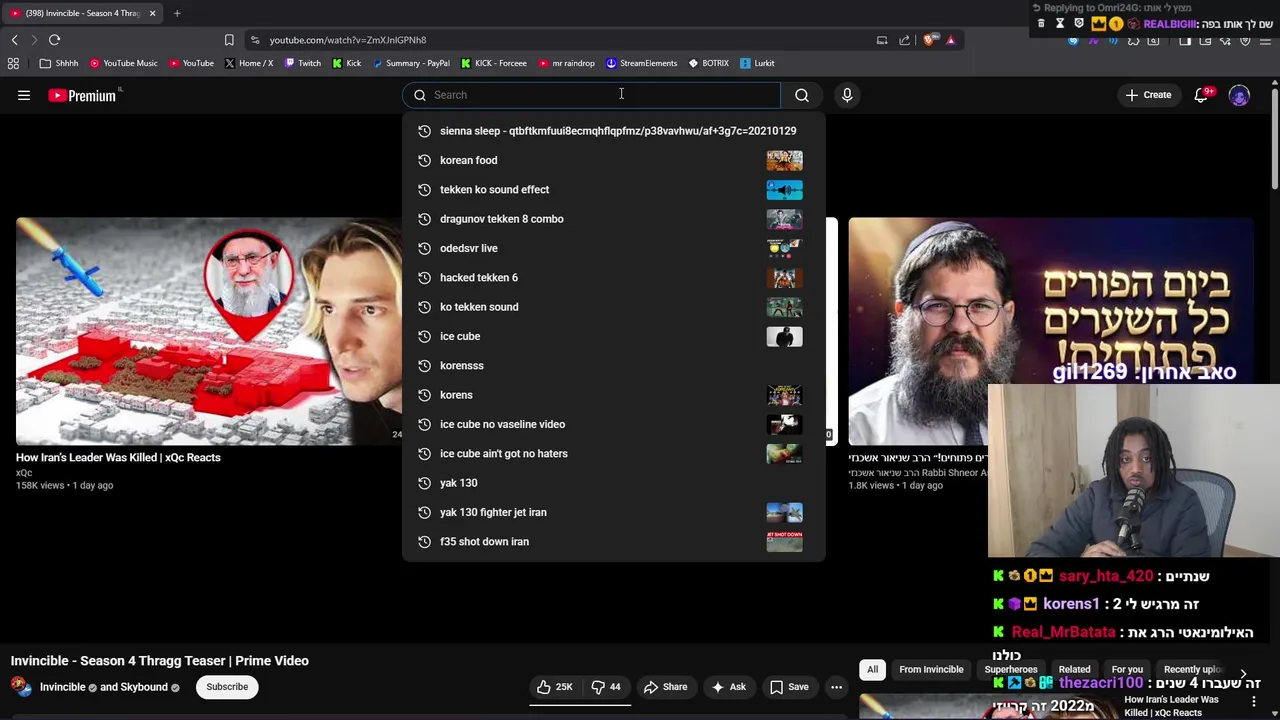Open YouTube Music bookmark
1280x720 pixels.
[x=124, y=63]
